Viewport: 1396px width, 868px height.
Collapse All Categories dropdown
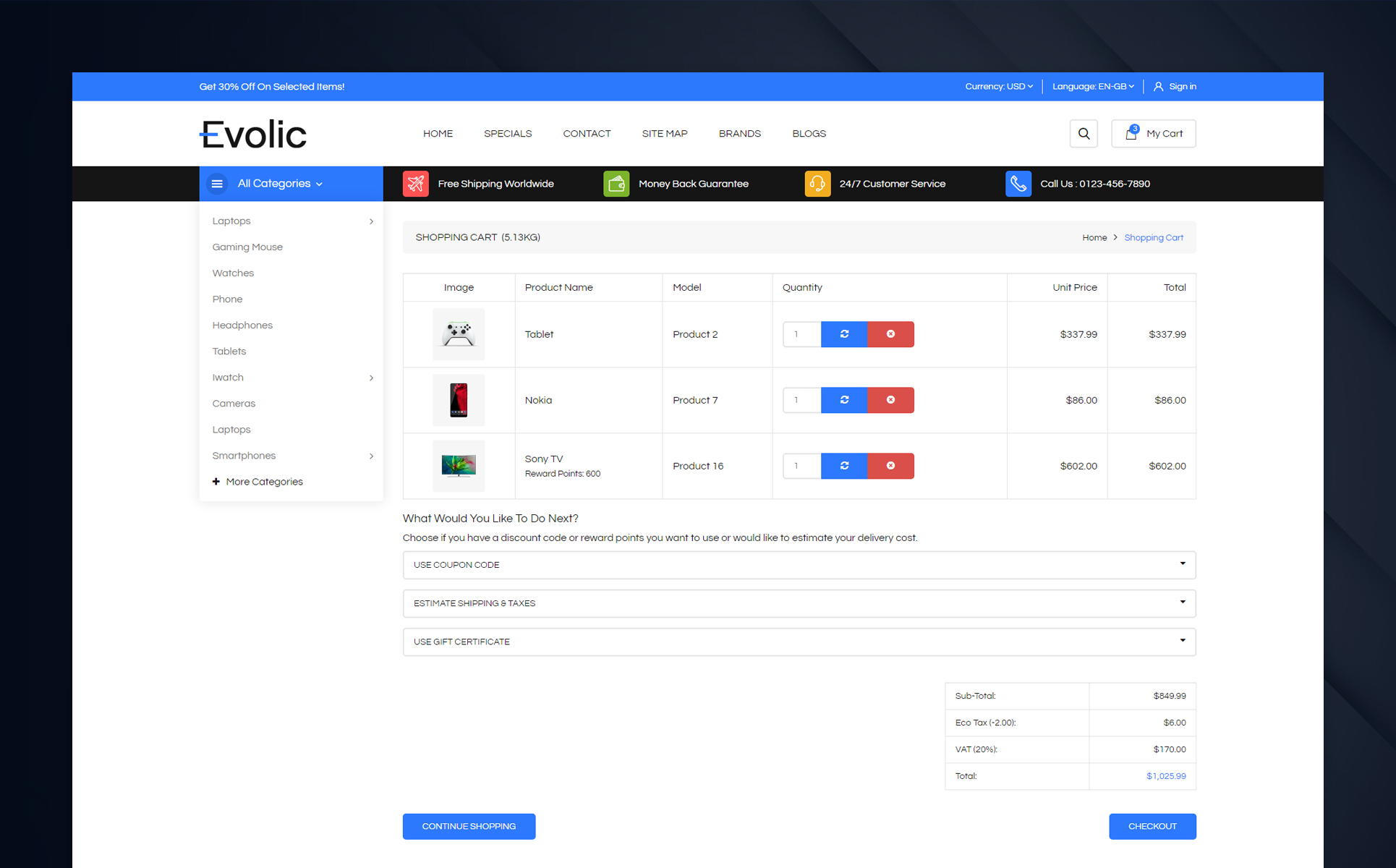click(291, 184)
